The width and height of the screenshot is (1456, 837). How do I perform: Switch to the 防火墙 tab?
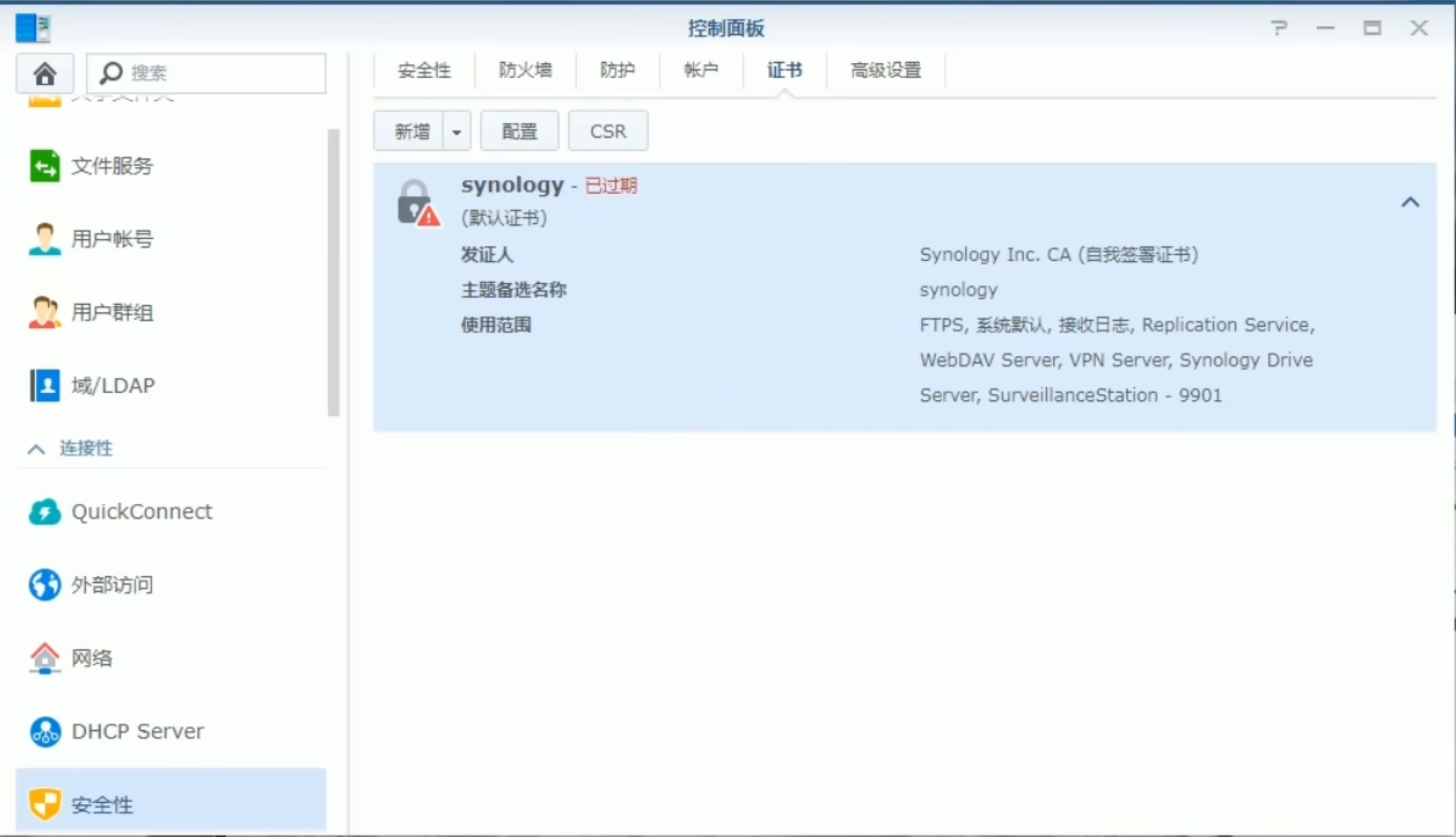tap(525, 70)
